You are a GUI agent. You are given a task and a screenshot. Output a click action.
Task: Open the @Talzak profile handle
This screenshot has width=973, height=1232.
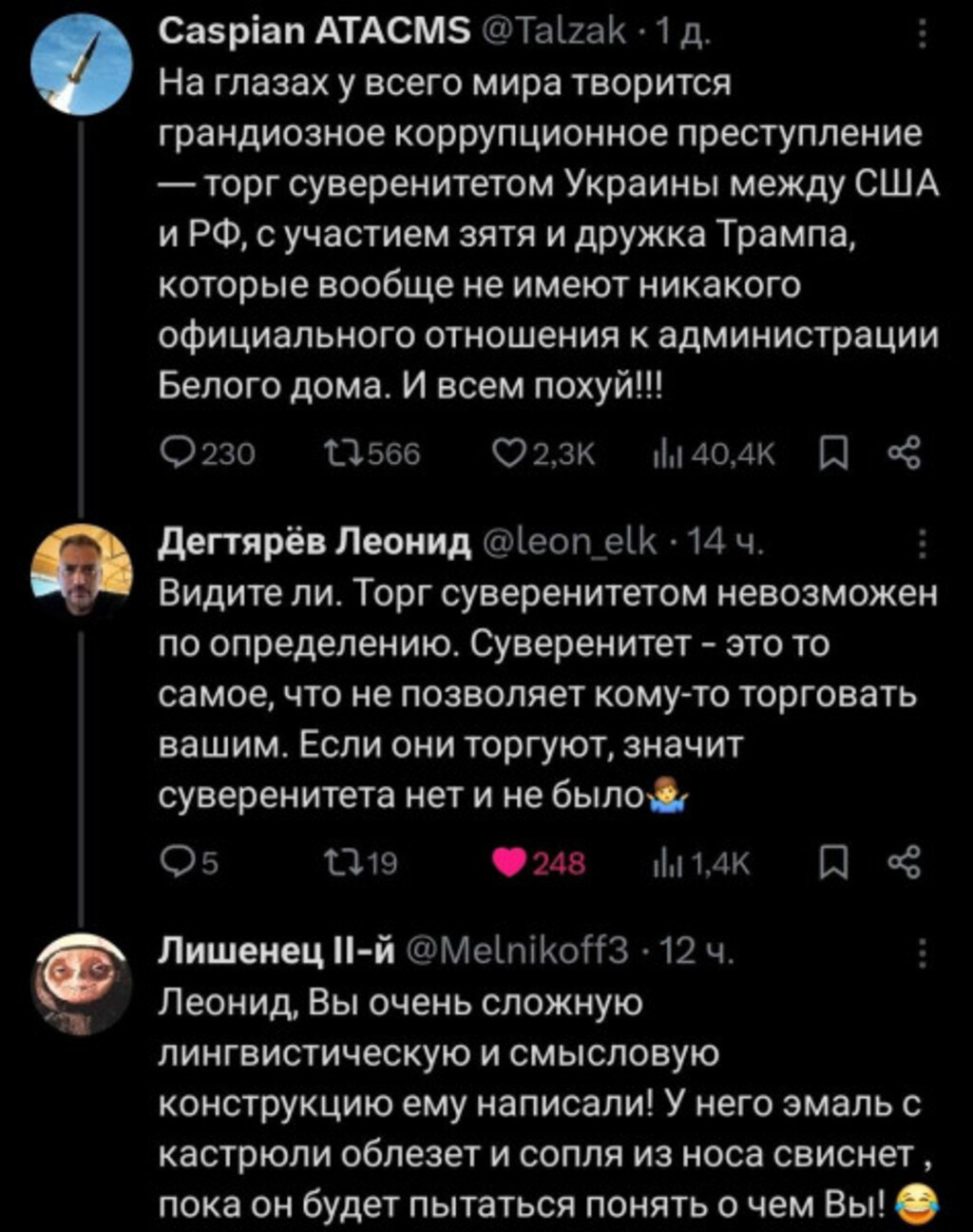coord(554,32)
